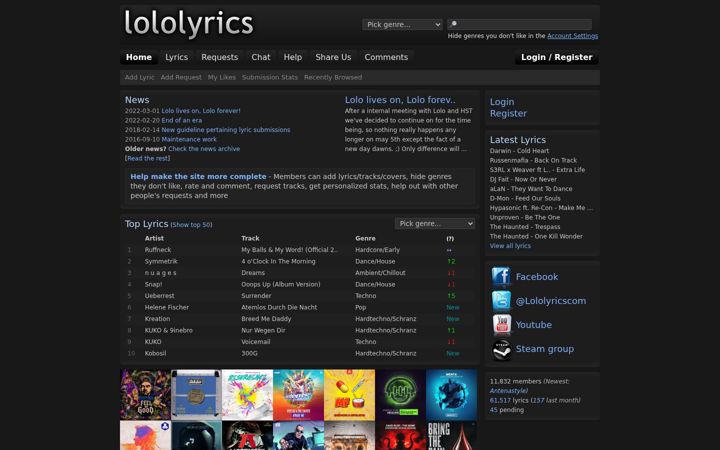Image resolution: width=720 pixels, height=450 pixels.
Task: Open the Account Settings link
Action: pos(572,36)
